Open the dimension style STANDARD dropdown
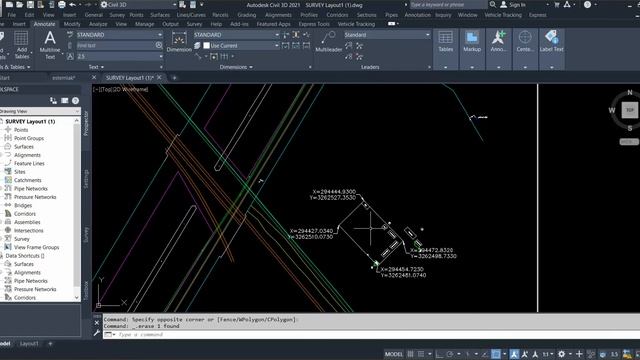This screenshot has width=640, height=360. (236, 35)
